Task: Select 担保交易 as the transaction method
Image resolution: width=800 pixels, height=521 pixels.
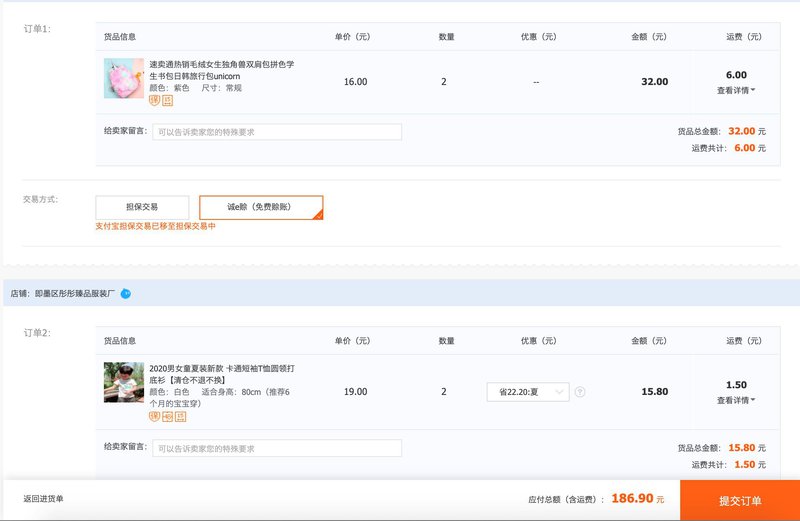Action: coord(142,207)
